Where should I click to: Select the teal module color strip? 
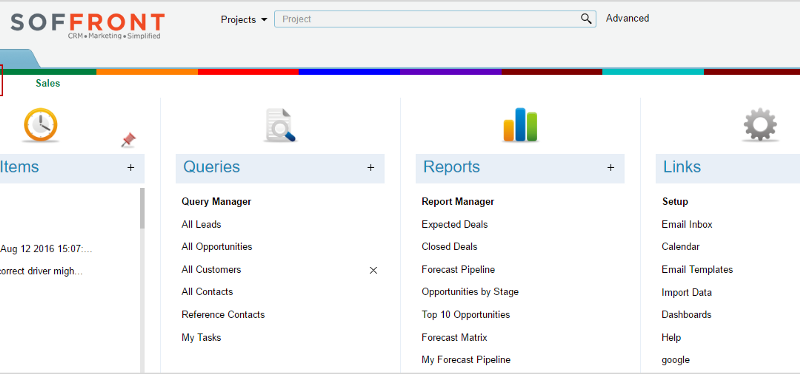(x=653, y=72)
